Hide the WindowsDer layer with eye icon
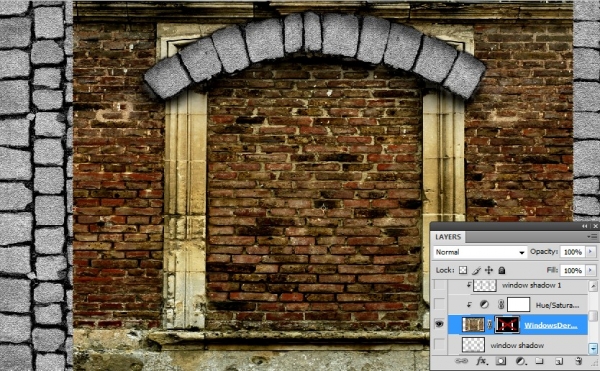This screenshot has width=600, height=371. tap(439, 324)
